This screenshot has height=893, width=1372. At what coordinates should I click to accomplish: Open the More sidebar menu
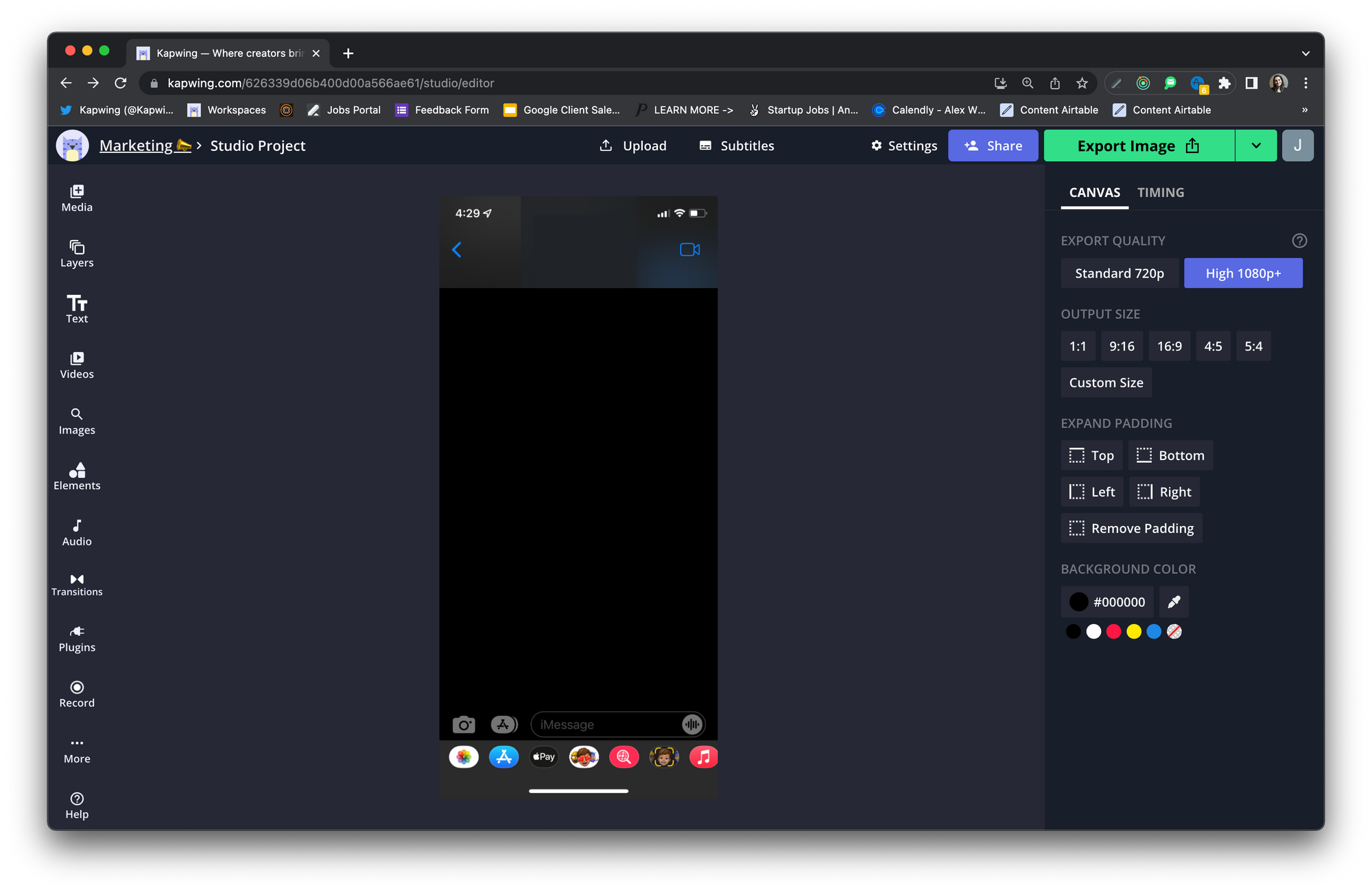point(77,750)
